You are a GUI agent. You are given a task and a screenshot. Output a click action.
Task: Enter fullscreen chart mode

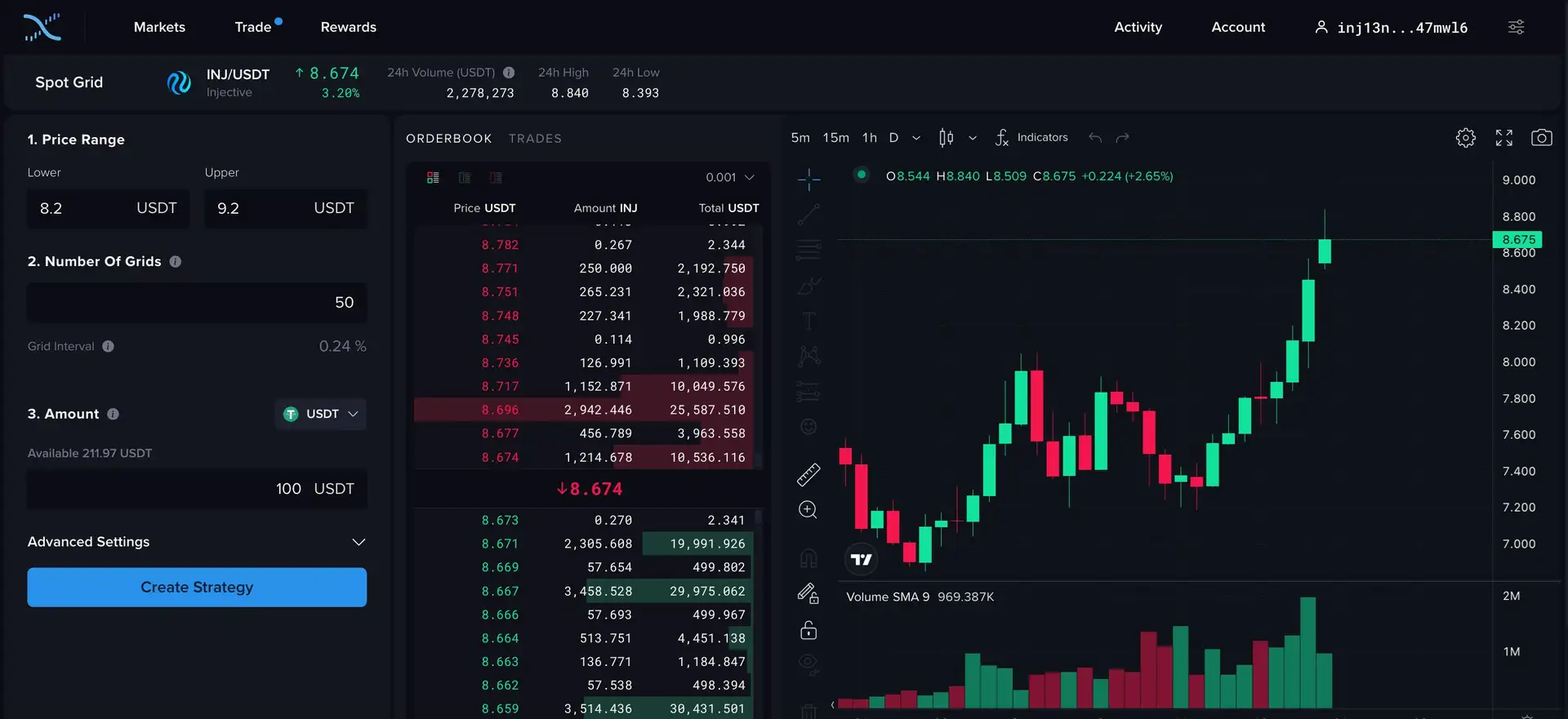1503,138
